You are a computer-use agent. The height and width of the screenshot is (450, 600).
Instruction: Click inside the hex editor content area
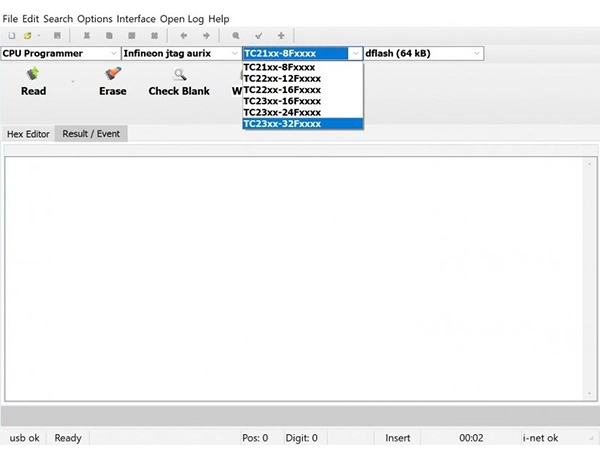coord(300,270)
